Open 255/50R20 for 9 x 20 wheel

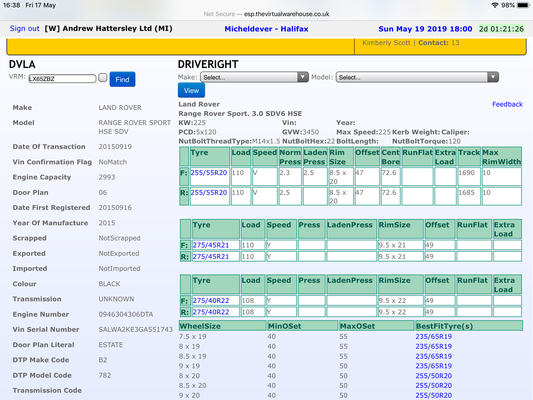click(x=433, y=395)
